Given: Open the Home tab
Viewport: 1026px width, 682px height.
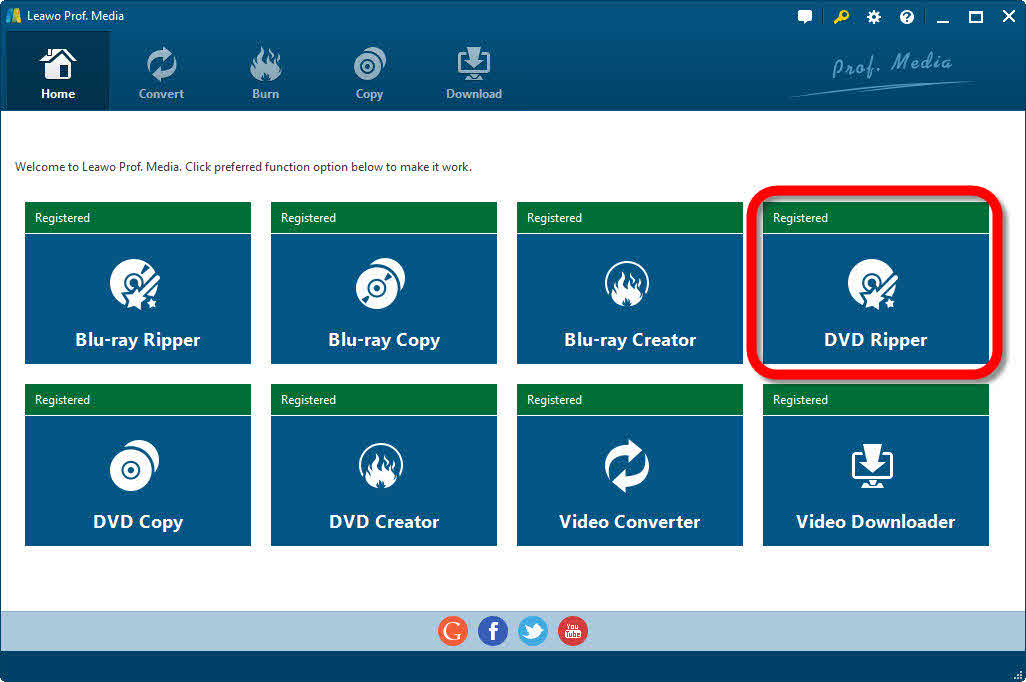Looking at the screenshot, I should (x=58, y=71).
